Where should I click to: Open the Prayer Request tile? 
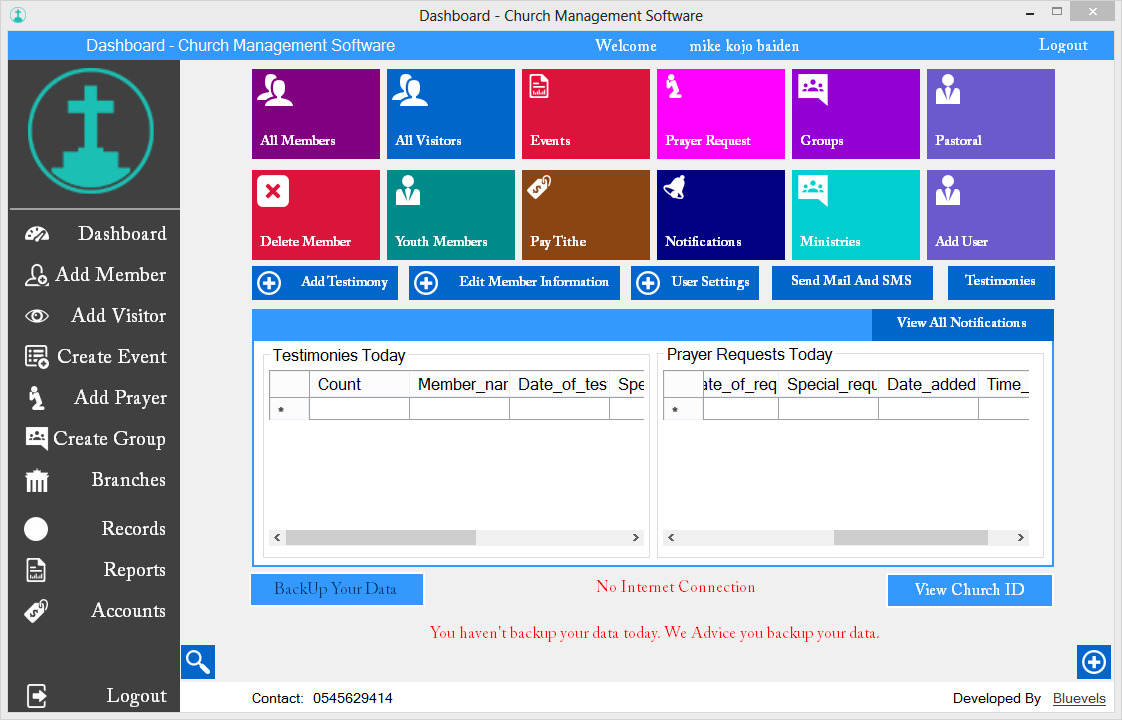(720, 114)
